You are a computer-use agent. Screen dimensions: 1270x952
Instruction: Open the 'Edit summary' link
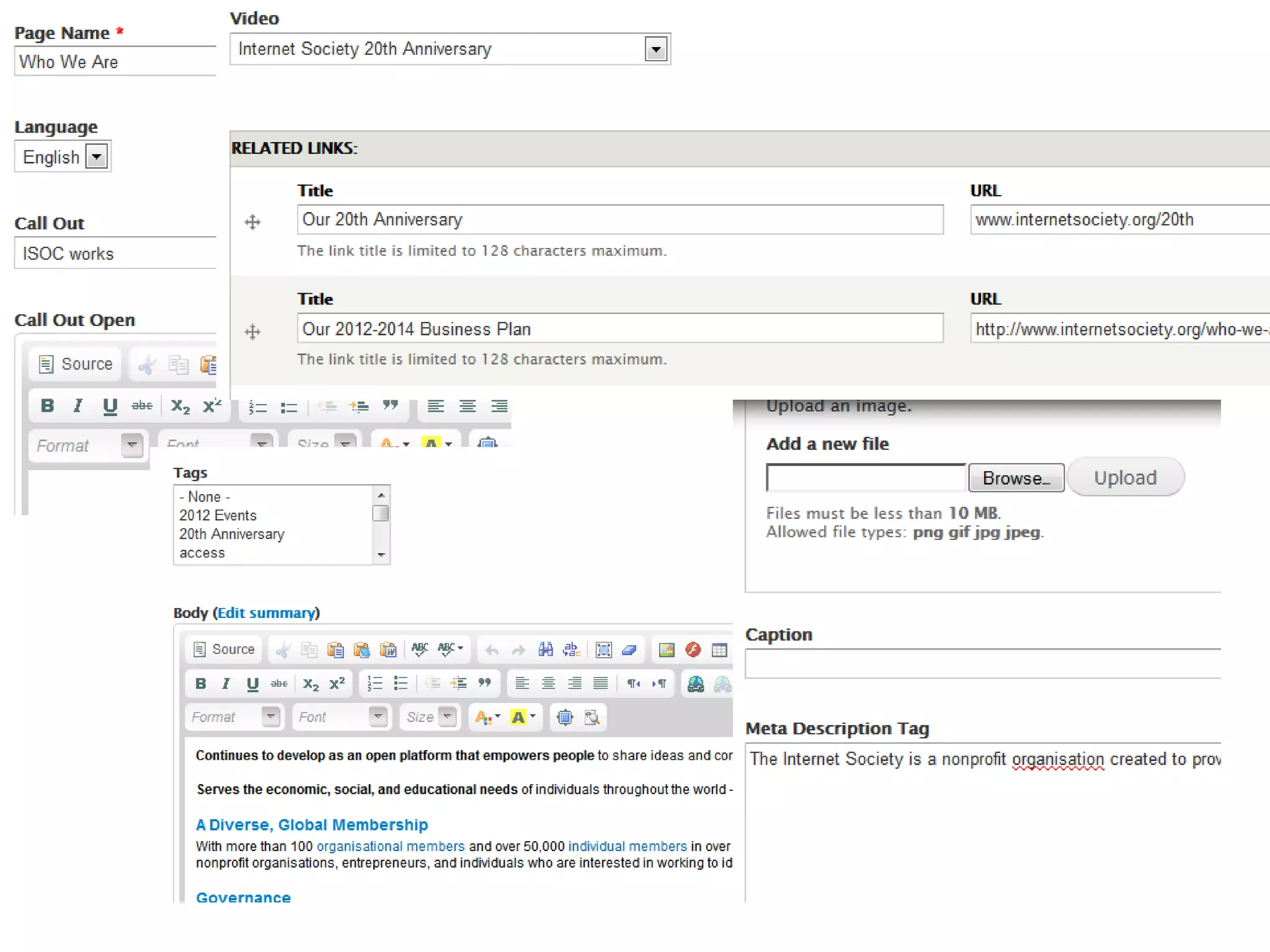[x=266, y=612]
